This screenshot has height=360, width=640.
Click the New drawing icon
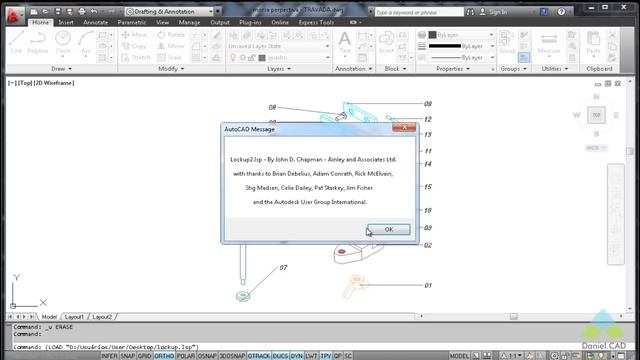coord(34,11)
